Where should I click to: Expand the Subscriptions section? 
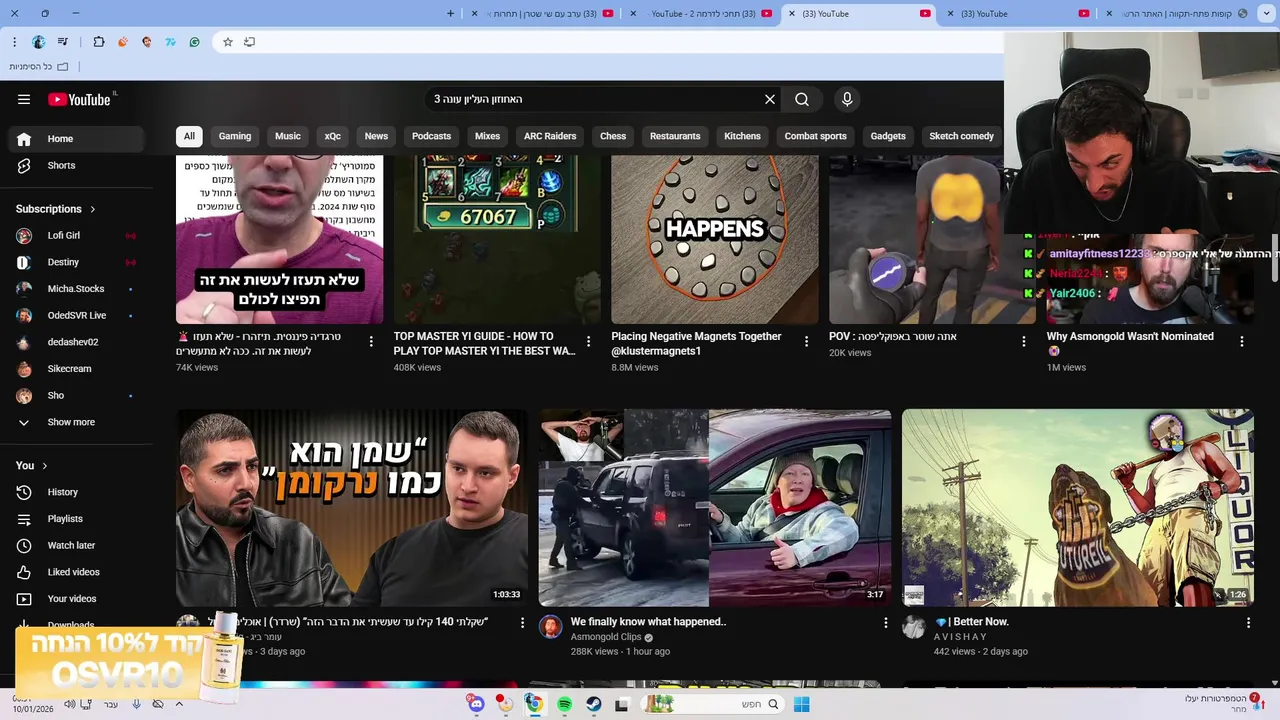56,209
